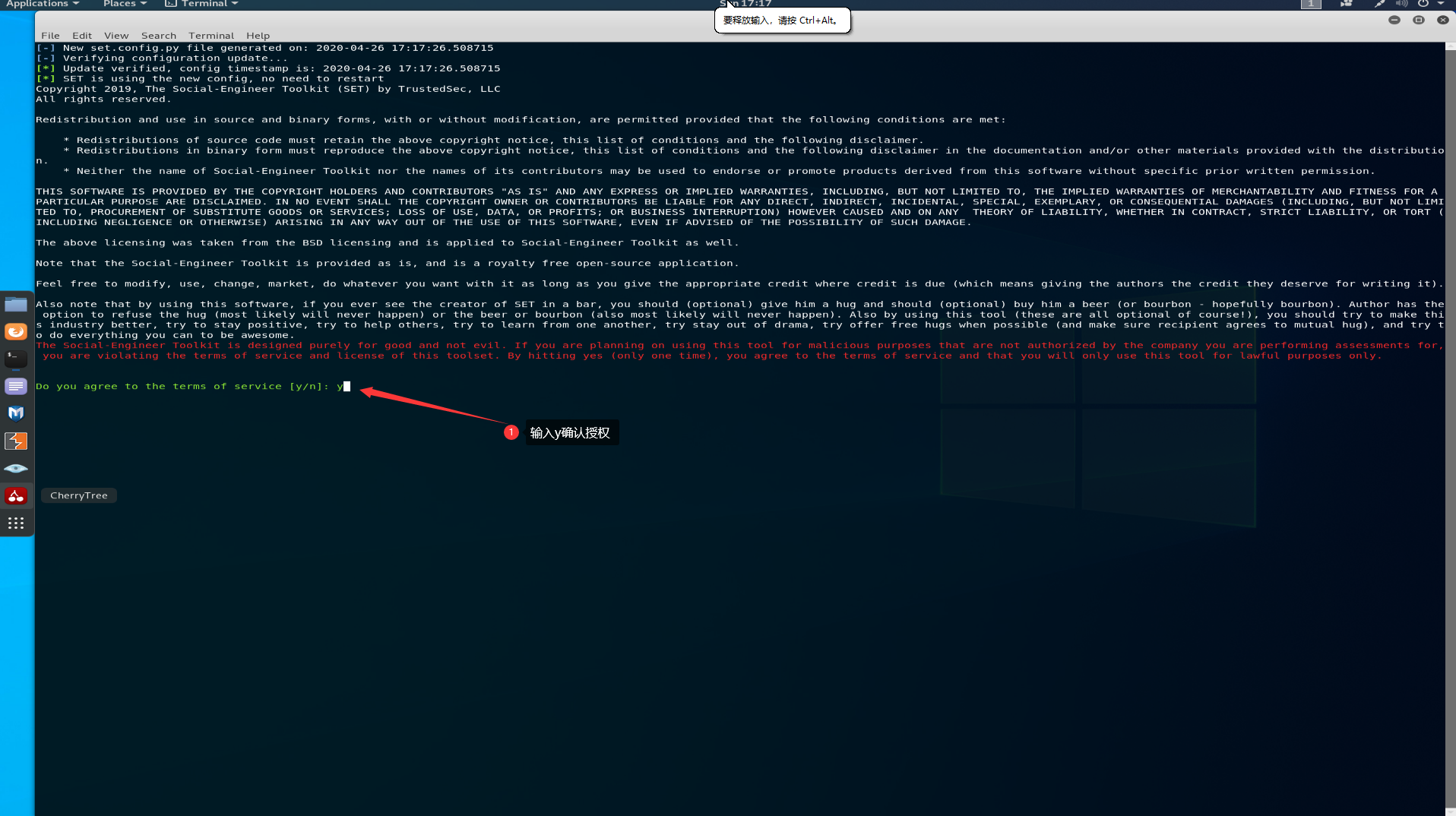
Task: Open the volume control icon
Action: click(1401, 4)
